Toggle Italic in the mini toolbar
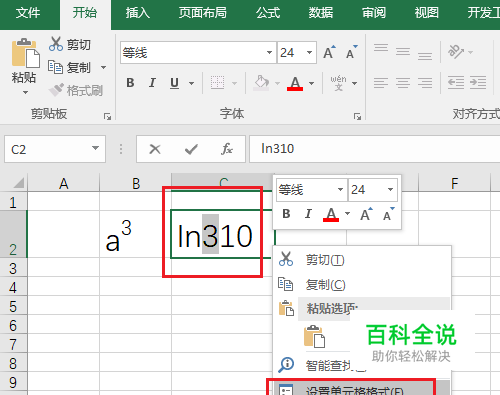The image size is (500, 395). [x=308, y=214]
